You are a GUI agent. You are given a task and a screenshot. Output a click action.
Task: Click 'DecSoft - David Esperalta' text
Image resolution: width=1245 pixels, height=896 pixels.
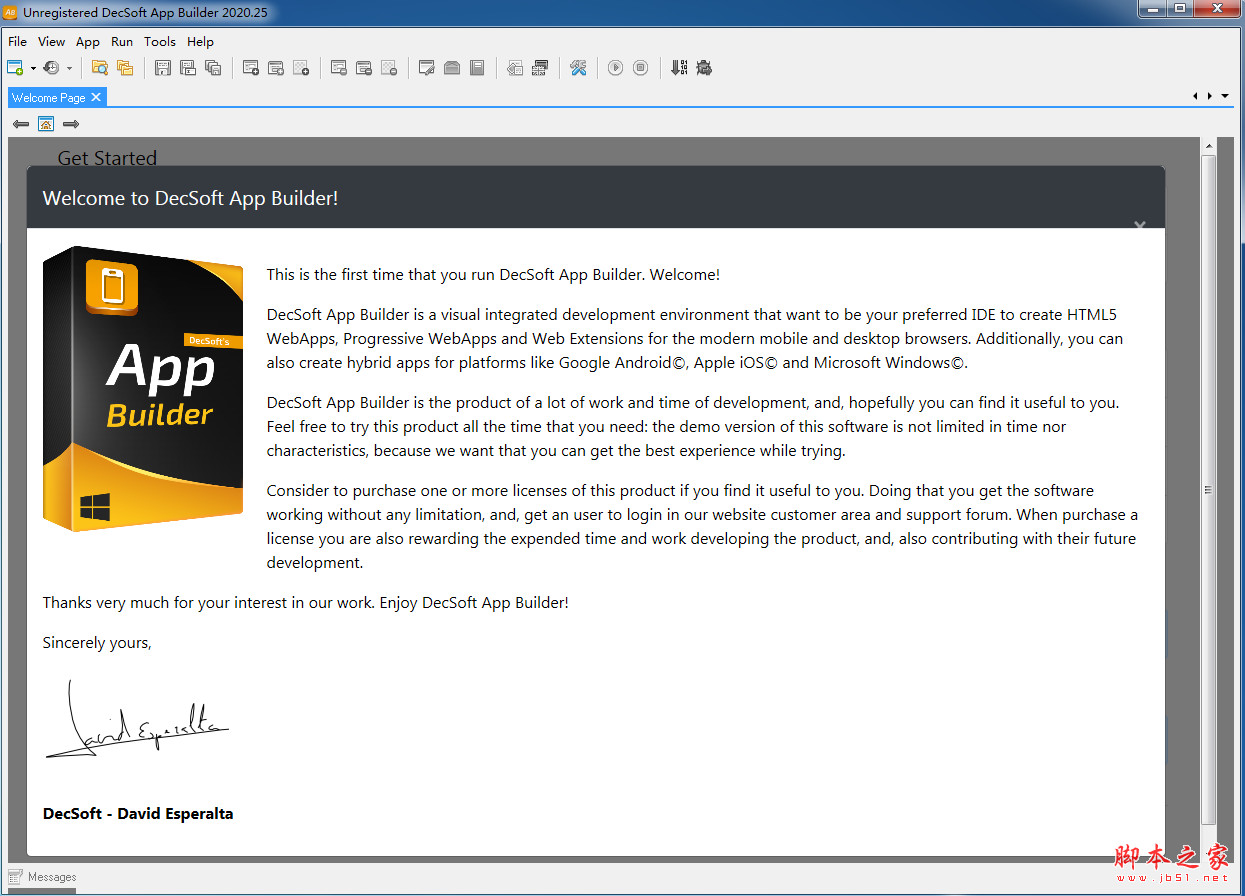pyautogui.click(x=138, y=814)
